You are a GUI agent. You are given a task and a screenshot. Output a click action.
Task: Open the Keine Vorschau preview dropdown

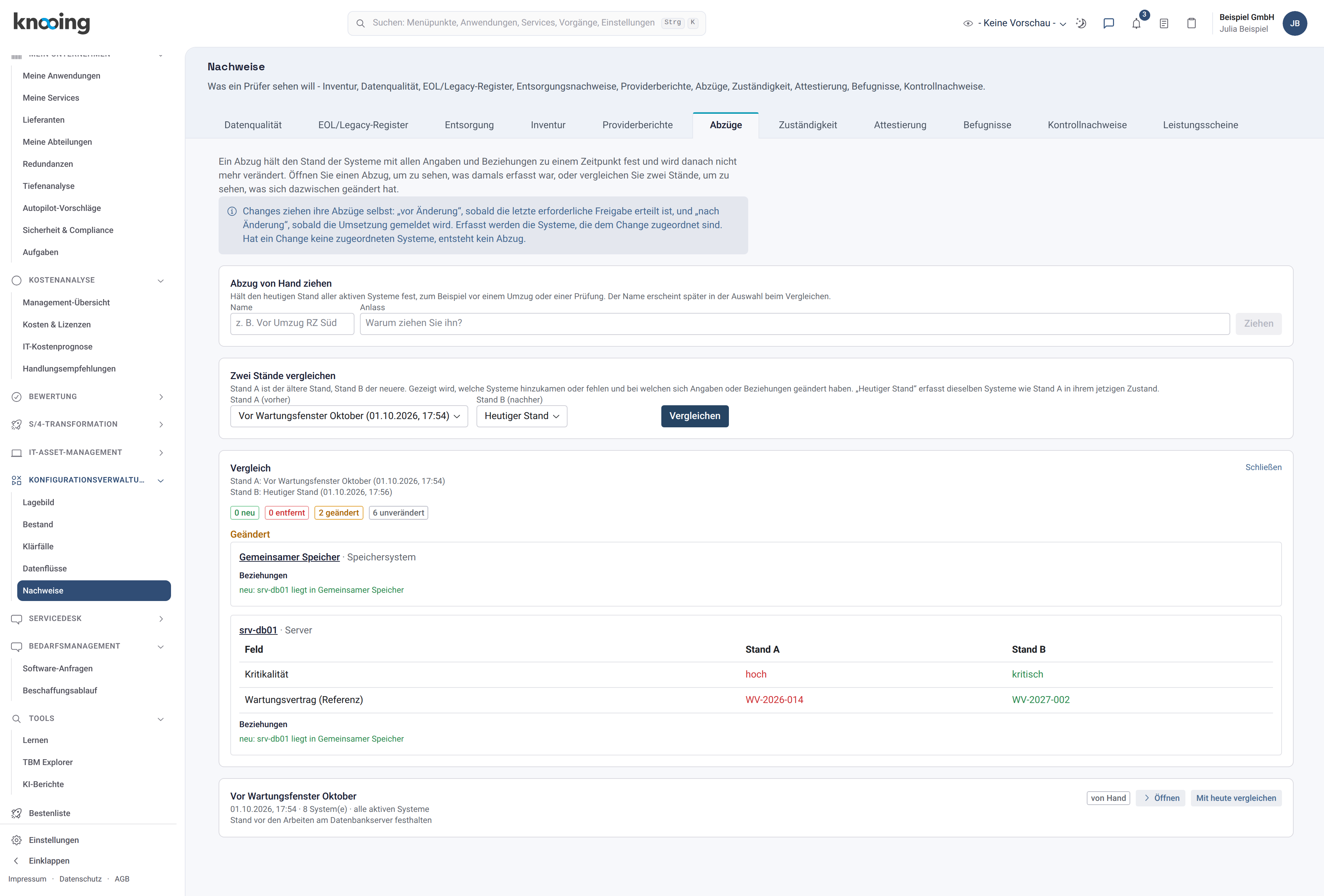(1015, 23)
